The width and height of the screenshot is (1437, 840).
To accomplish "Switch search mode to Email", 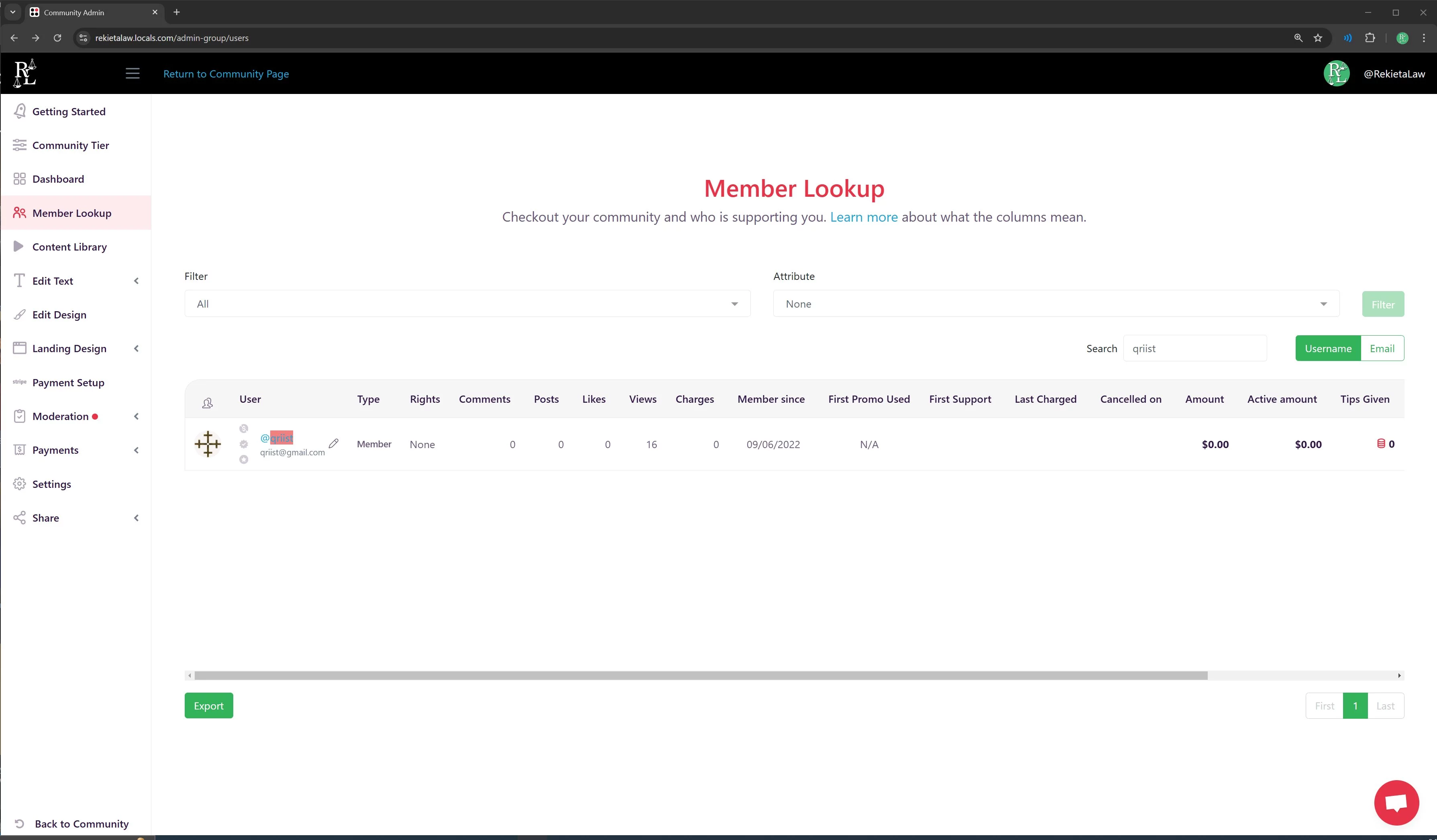I will tap(1382, 349).
